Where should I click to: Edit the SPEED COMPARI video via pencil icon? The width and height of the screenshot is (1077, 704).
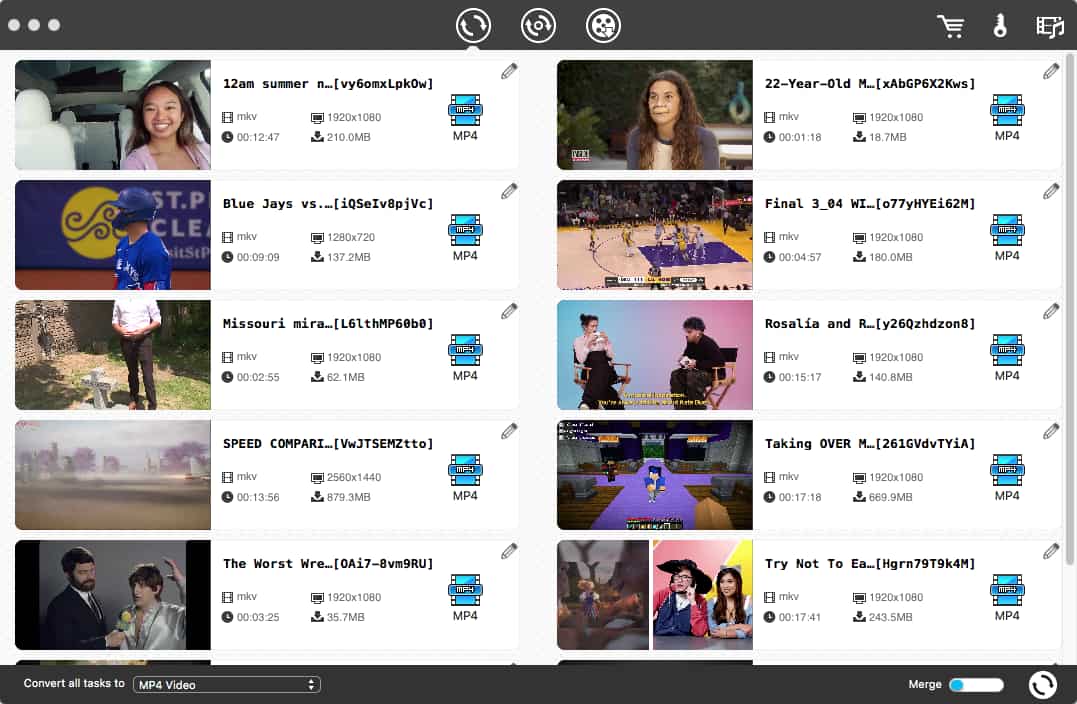[509, 431]
